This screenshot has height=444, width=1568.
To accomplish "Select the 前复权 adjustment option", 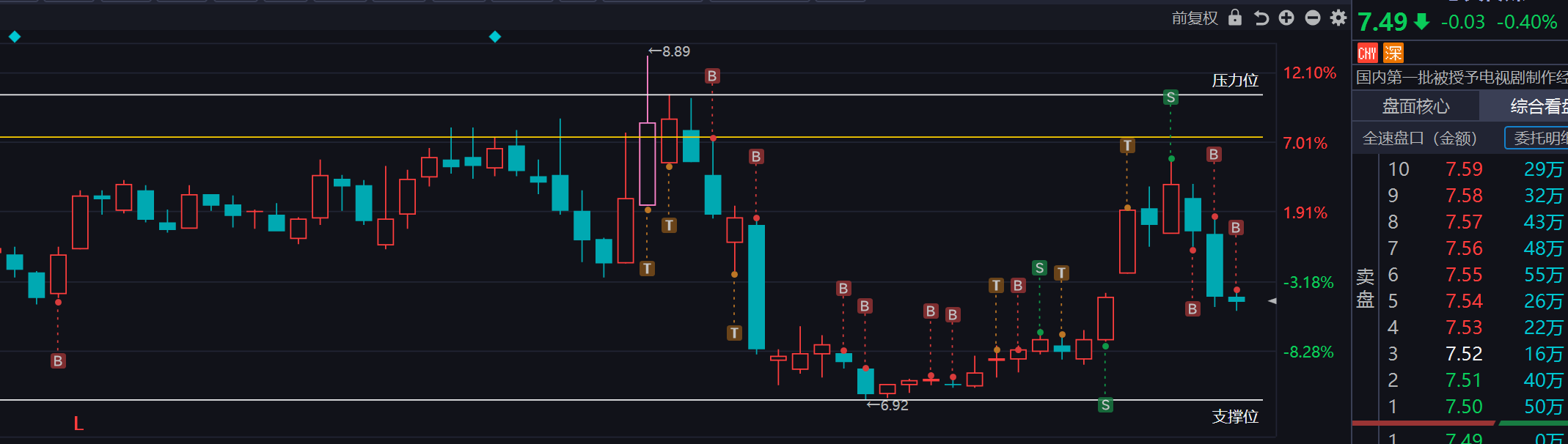I will pyautogui.click(x=1195, y=18).
